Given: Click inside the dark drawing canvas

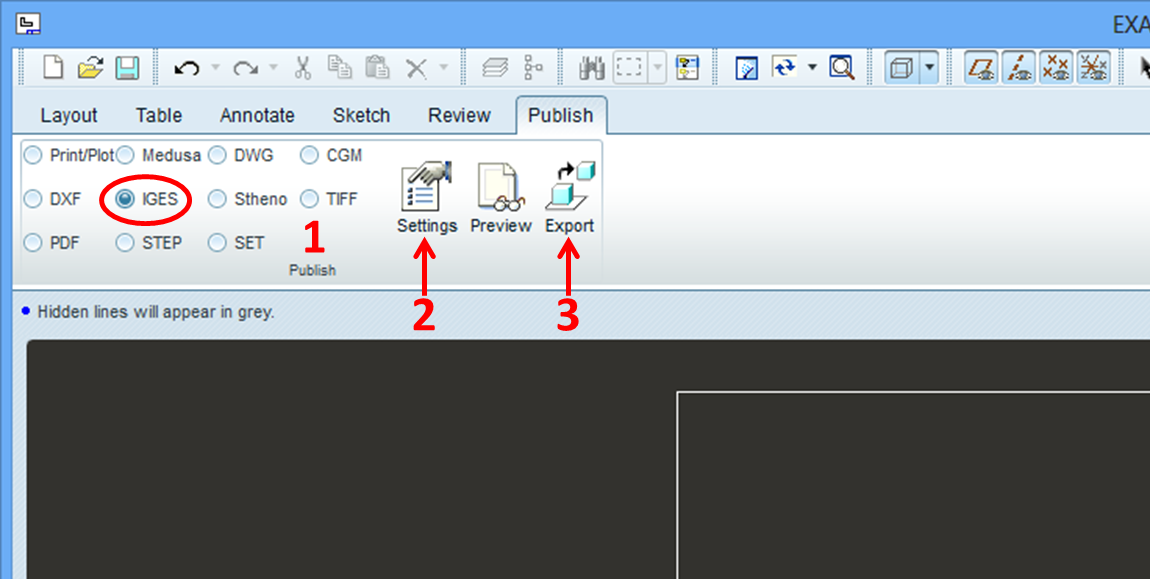Looking at the screenshot, I should tap(350, 460).
